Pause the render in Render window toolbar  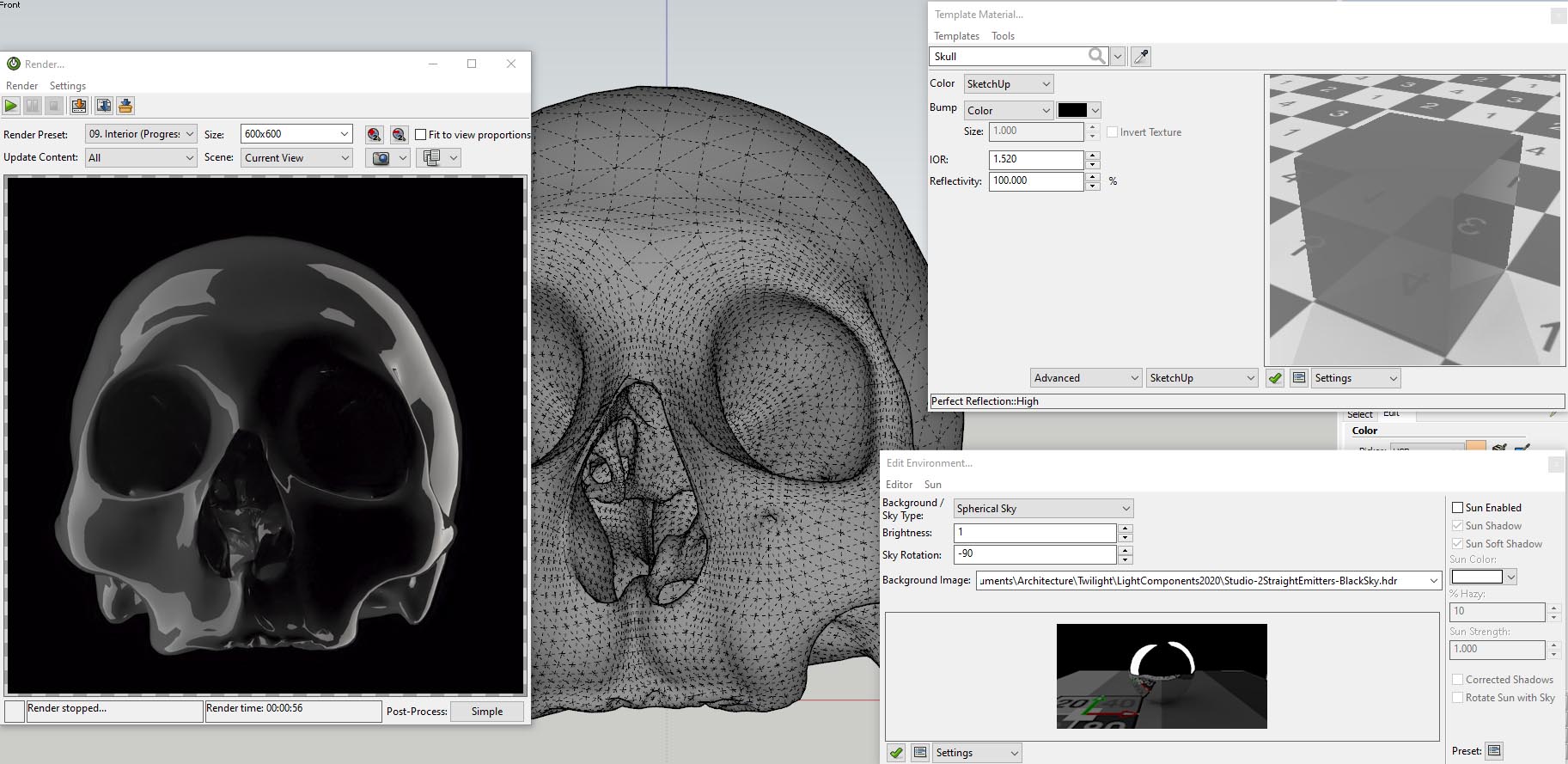33,106
